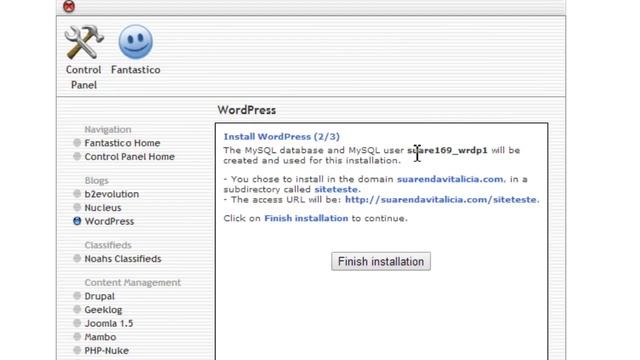Click the bullet next to Mambo
This screenshot has height=360, width=640.
click(x=77, y=337)
